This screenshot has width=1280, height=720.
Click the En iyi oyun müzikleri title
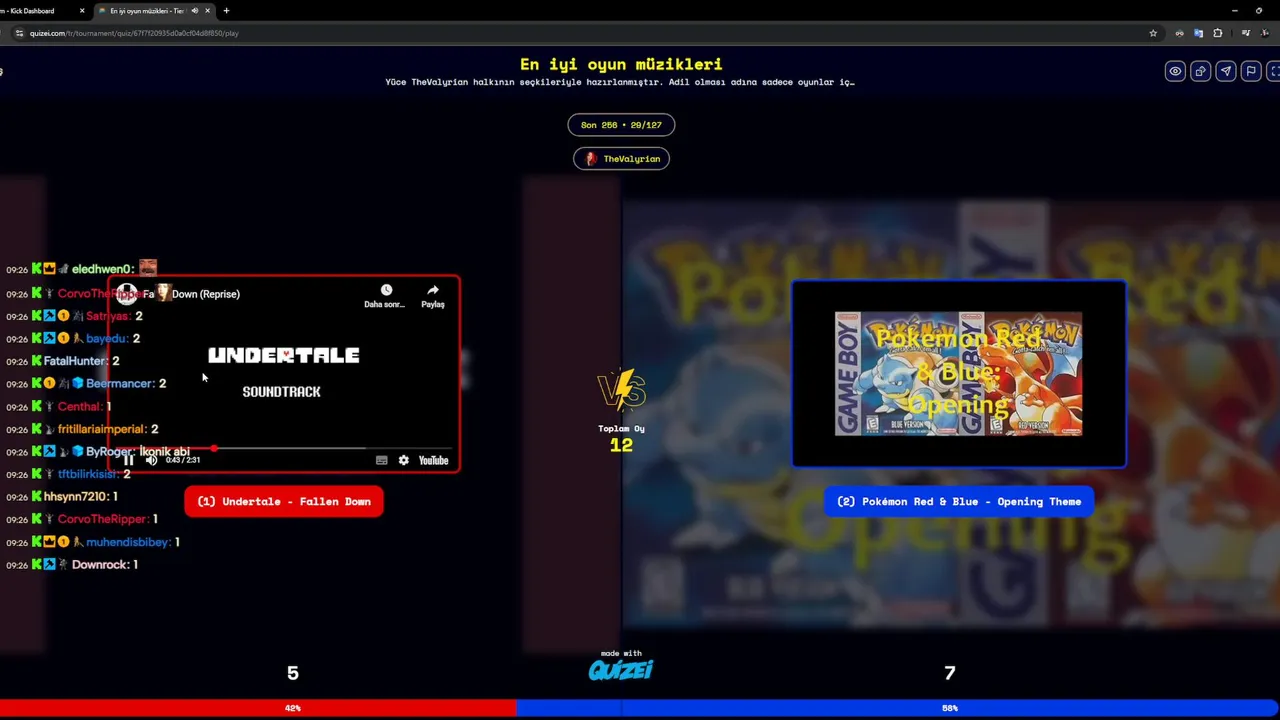click(x=621, y=64)
